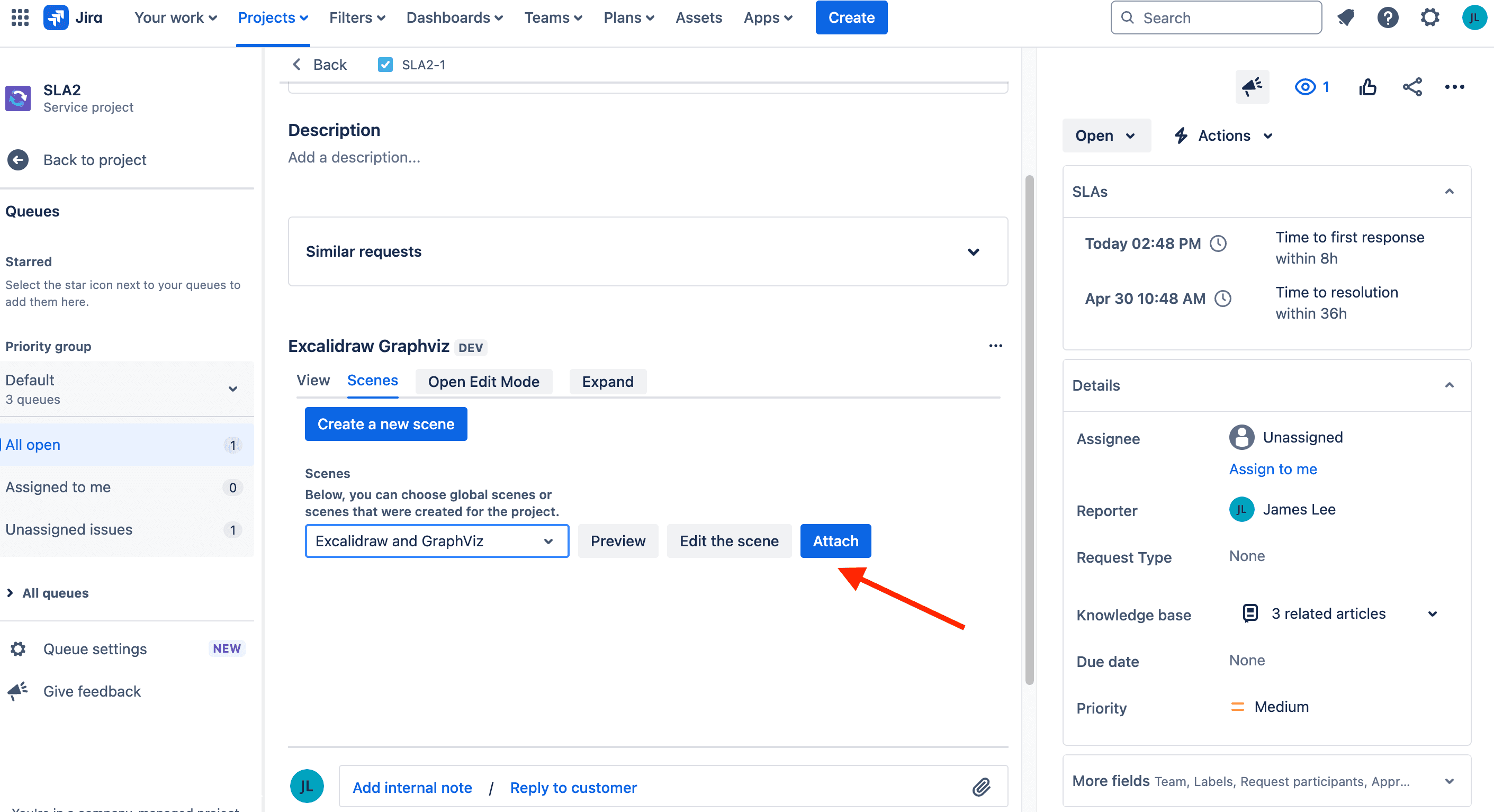Click the give feedback megaphone button near watchers
This screenshot has width=1494, height=812.
coord(1252,87)
